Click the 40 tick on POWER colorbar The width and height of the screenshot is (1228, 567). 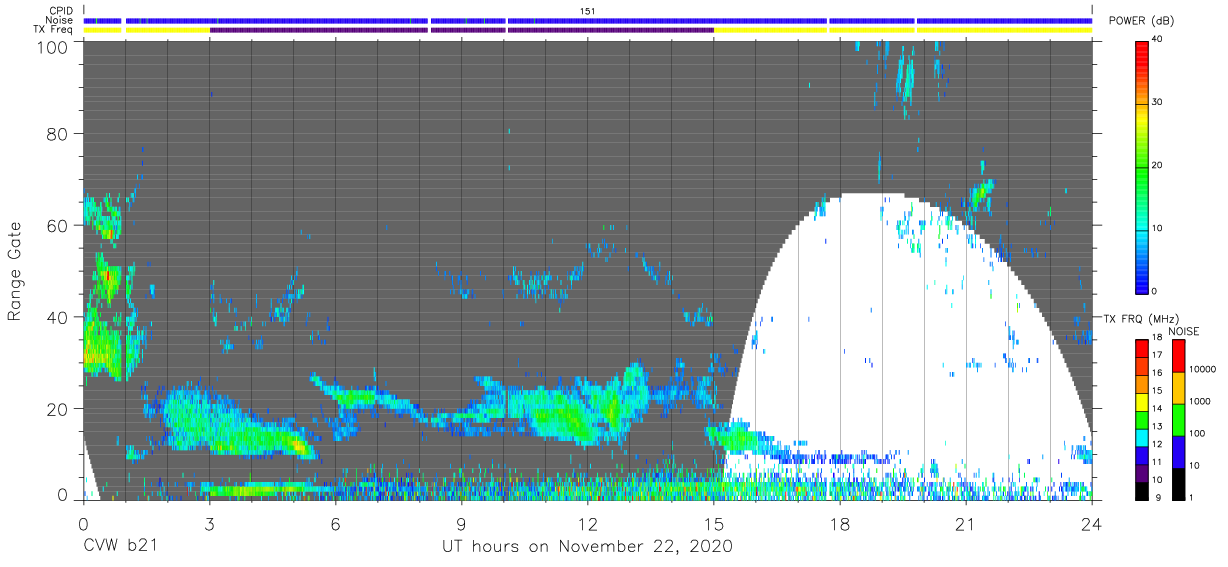[1158, 40]
